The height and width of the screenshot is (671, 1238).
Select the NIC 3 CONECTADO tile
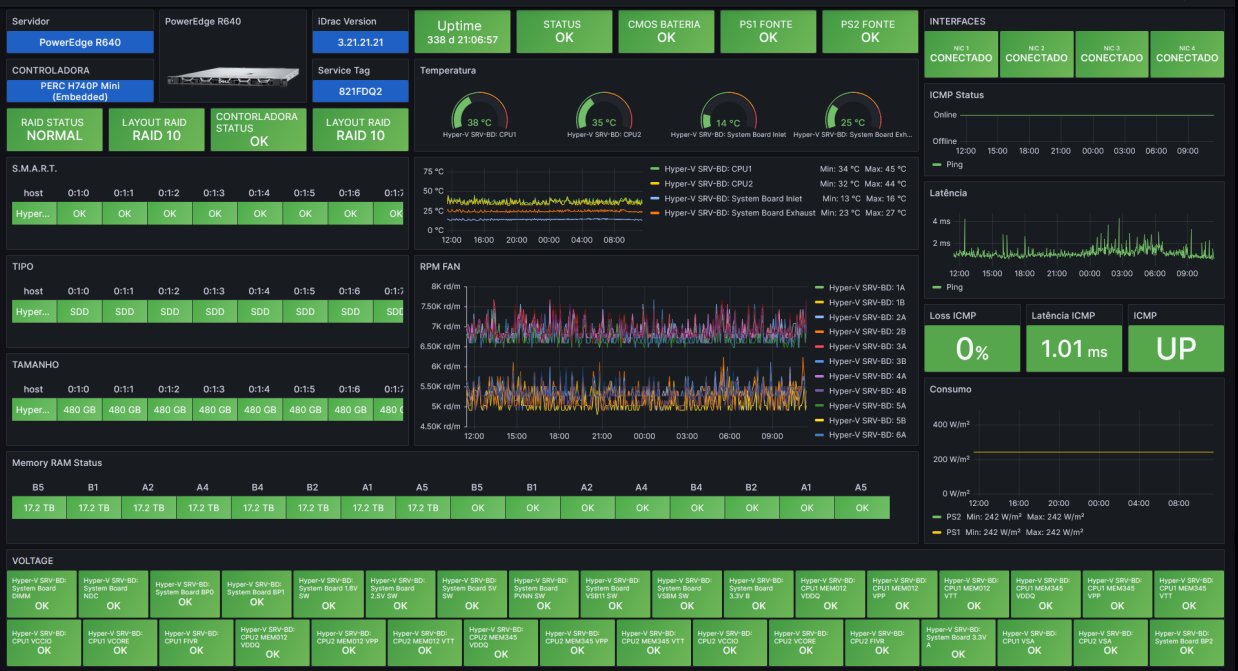[1112, 54]
